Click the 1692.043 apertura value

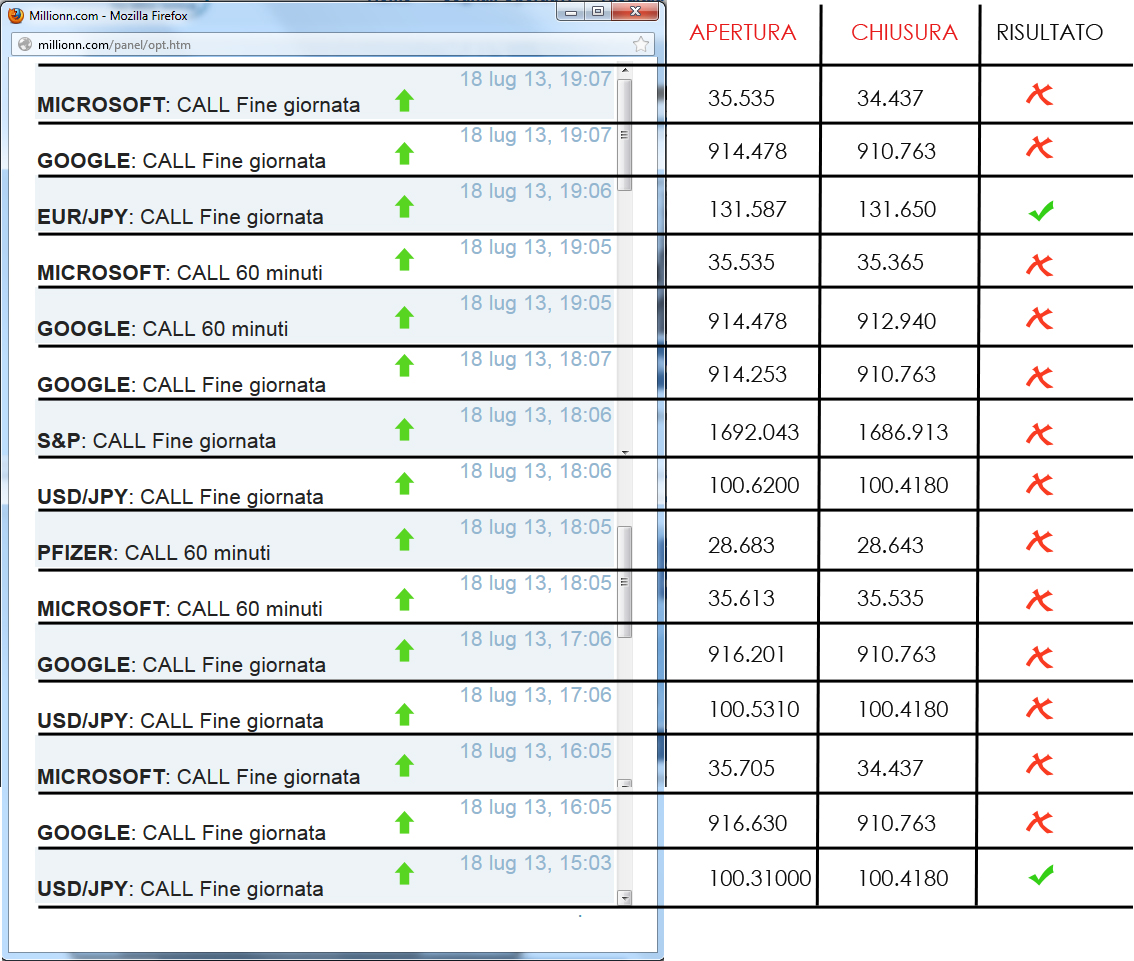pos(754,432)
